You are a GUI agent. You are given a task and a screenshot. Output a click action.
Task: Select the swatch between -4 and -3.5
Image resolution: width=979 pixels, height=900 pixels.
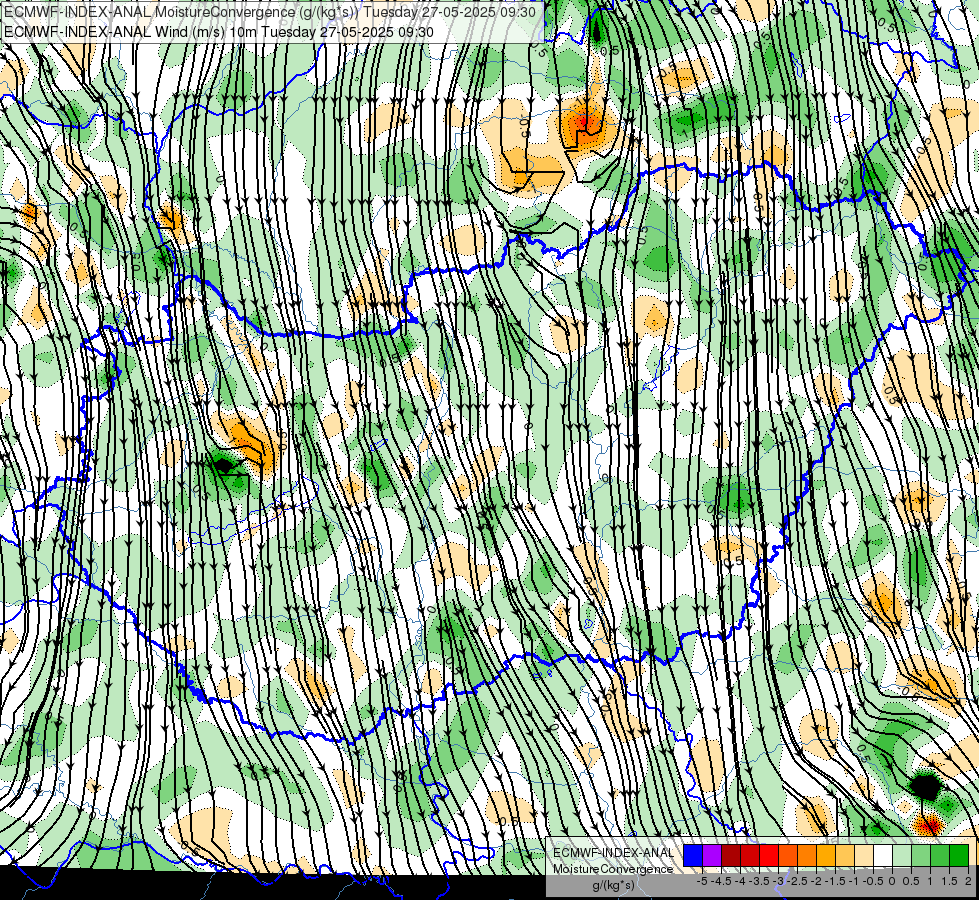point(750,855)
